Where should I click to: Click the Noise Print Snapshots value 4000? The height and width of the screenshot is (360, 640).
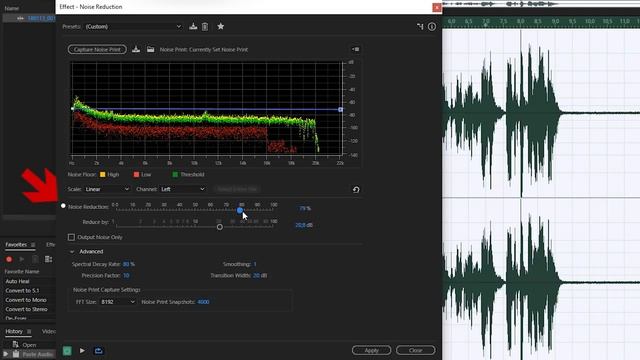coord(203,302)
